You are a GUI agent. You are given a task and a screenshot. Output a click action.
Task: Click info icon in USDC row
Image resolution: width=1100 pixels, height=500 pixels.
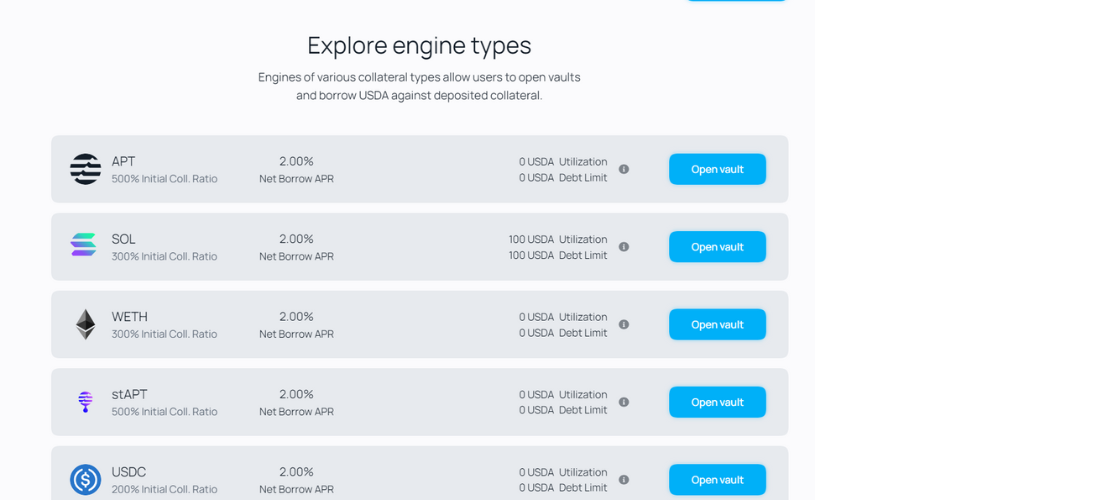(x=624, y=479)
